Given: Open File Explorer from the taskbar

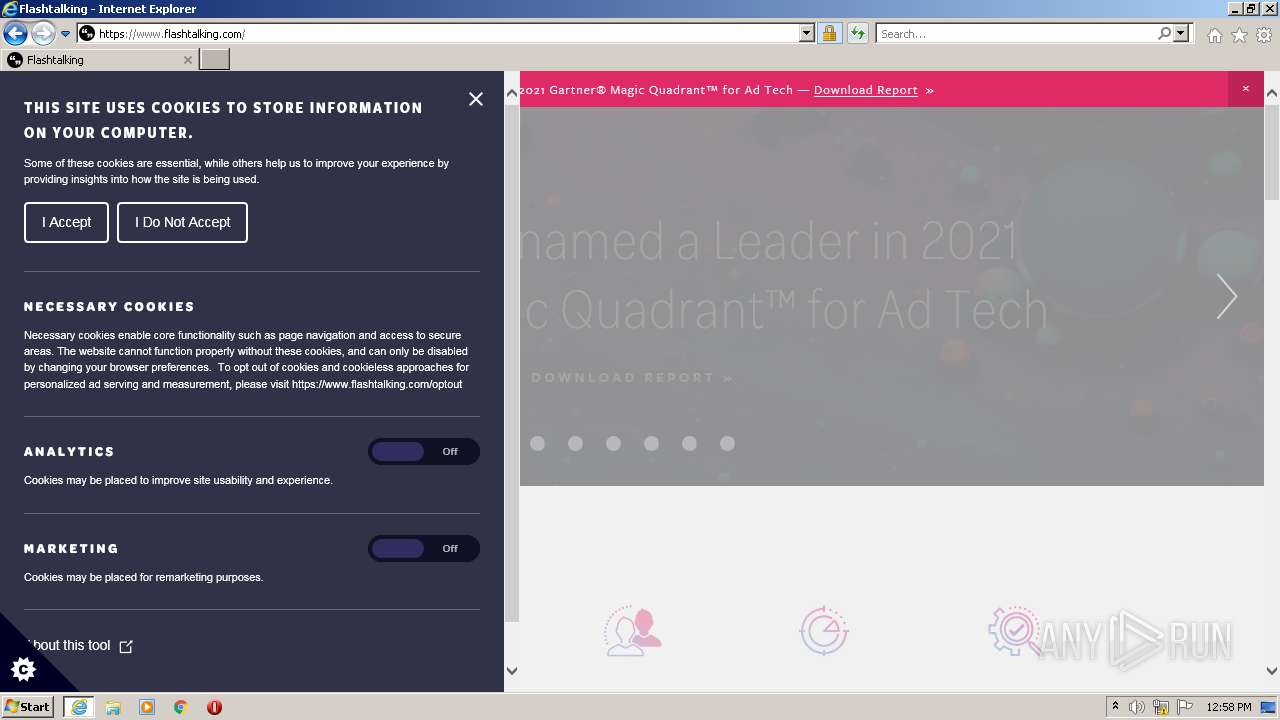Looking at the screenshot, I should [113, 707].
